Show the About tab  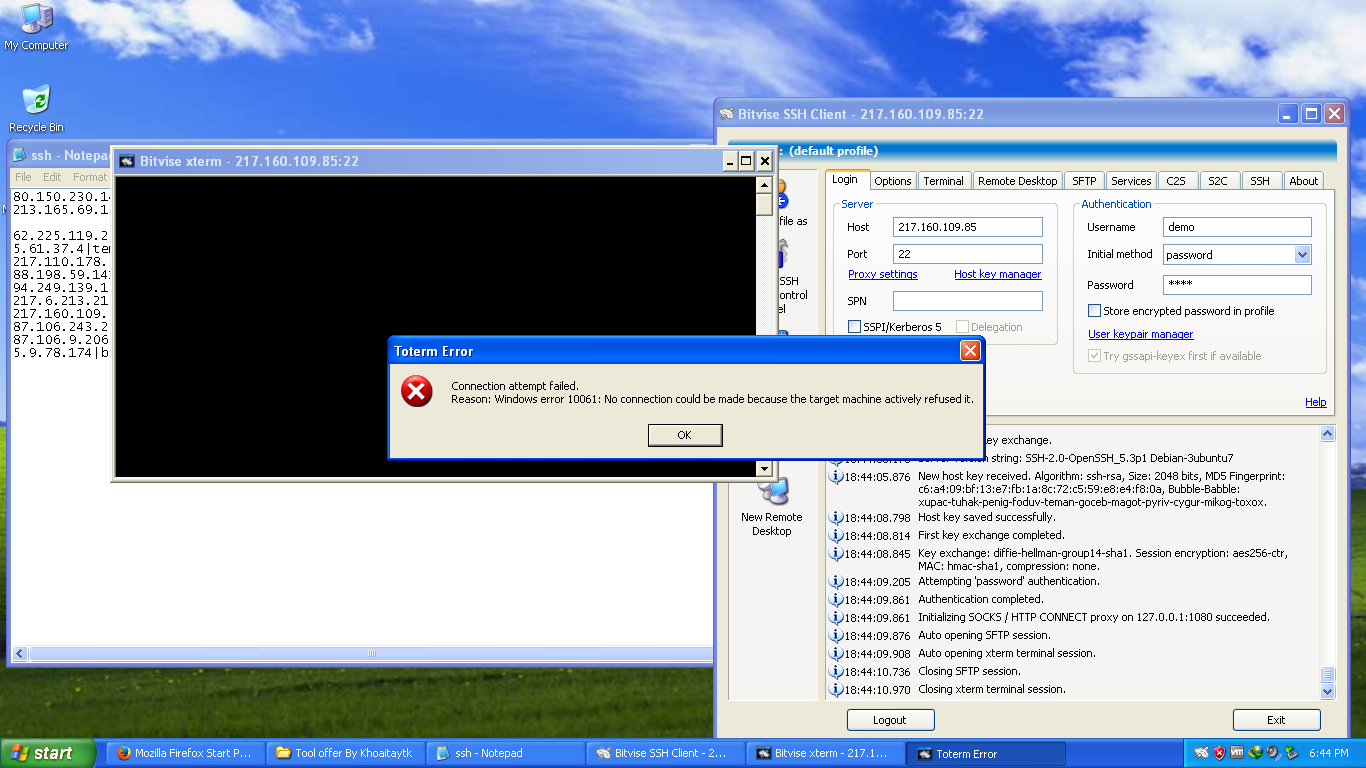pos(1303,181)
